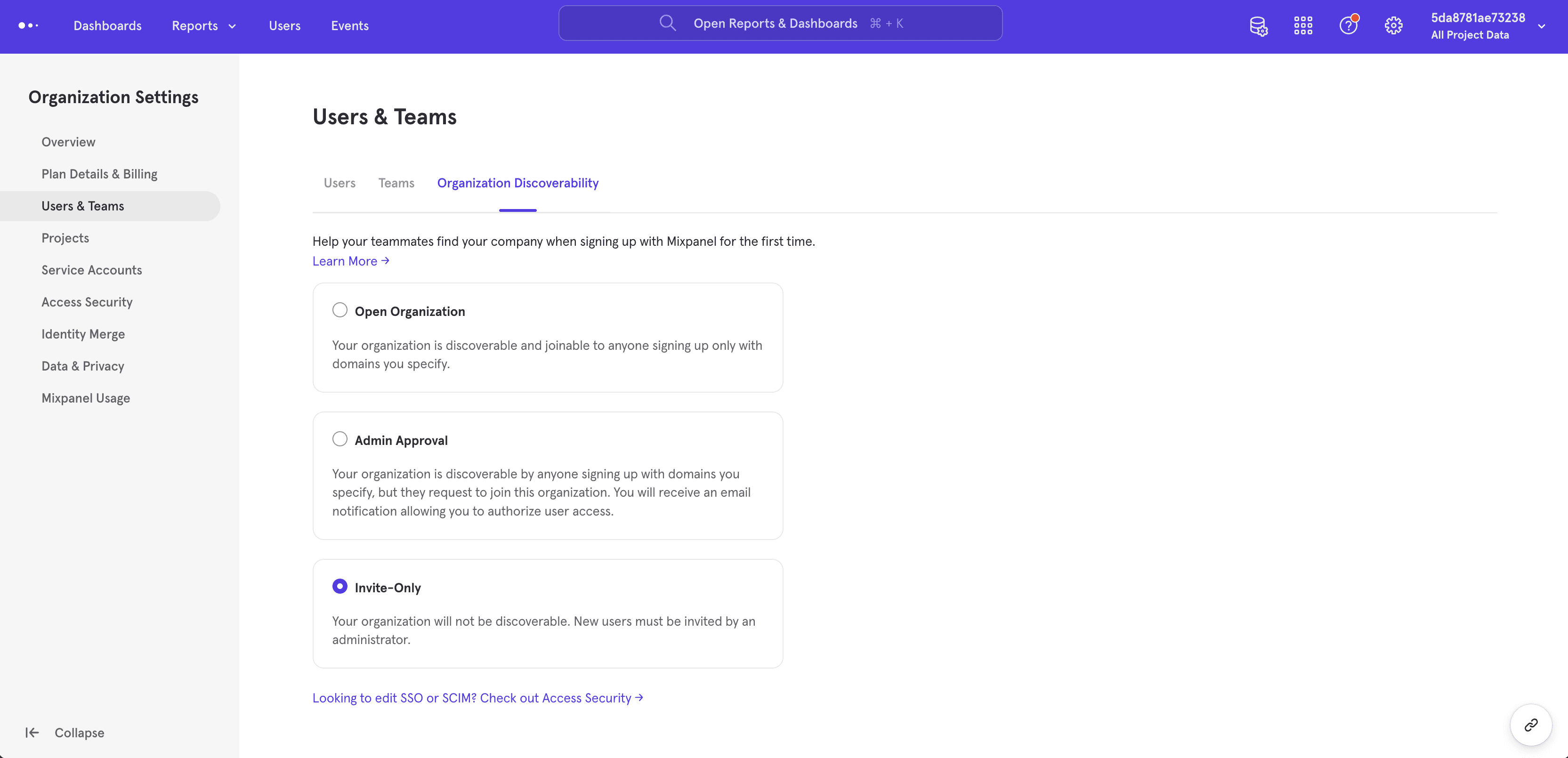Click the Open Reports & Dashboards search field
1568x758 pixels.
pyautogui.click(x=780, y=23)
